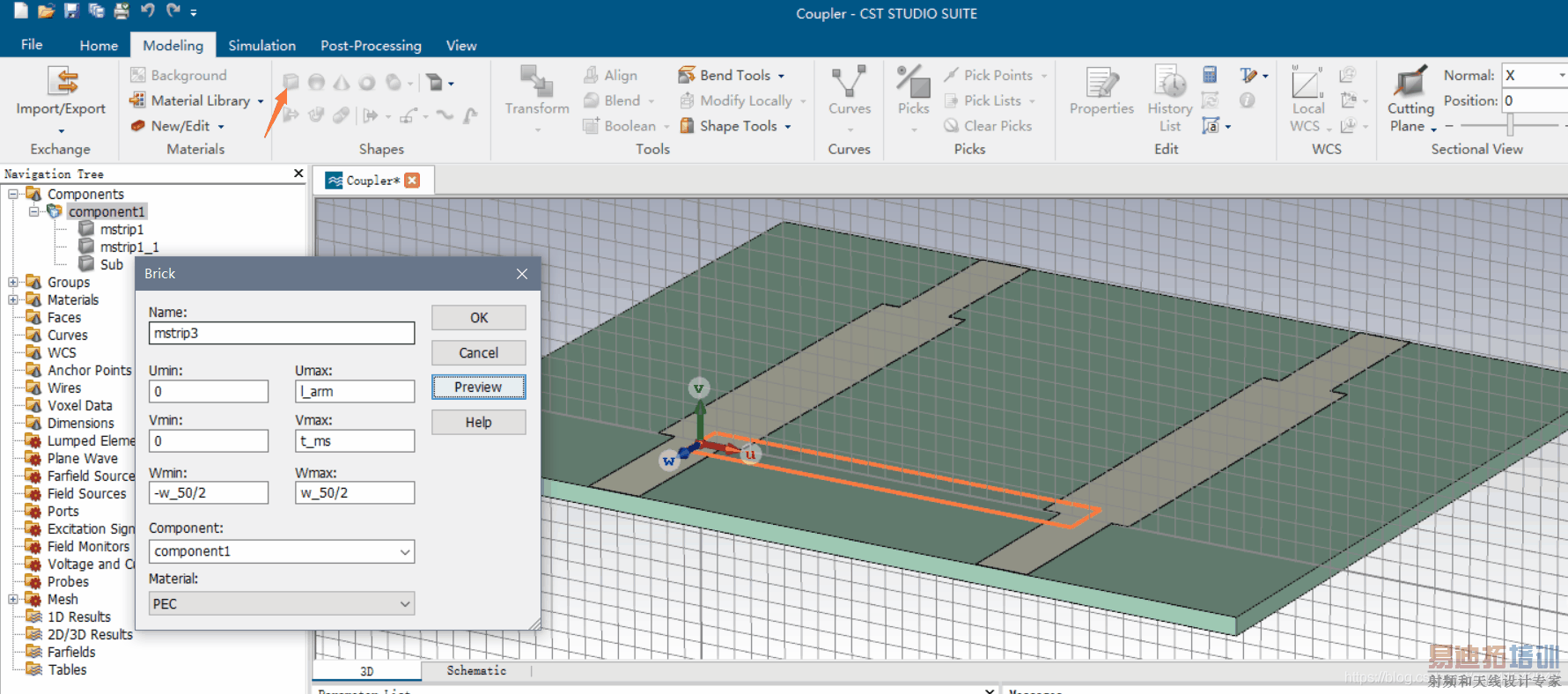
Task: Choose the Cone shape tool
Action: (x=342, y=83)
